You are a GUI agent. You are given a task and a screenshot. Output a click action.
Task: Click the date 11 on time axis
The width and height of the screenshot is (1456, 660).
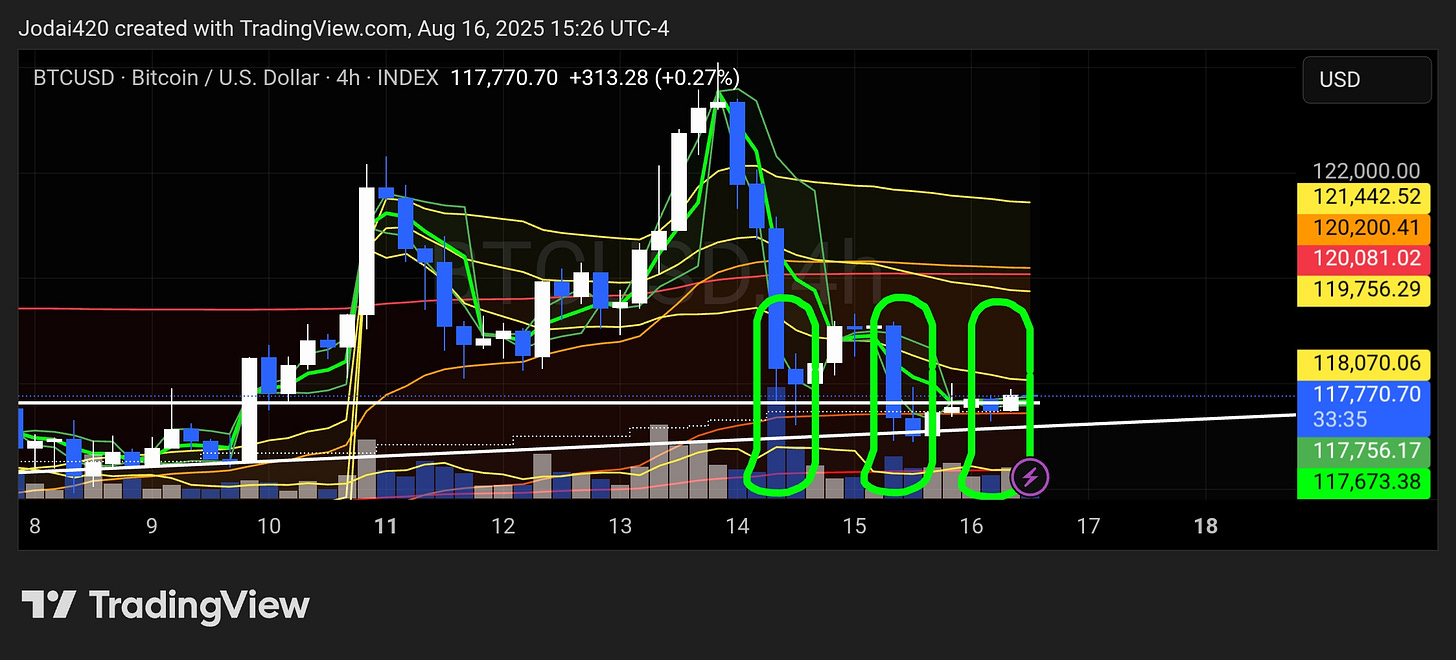click(386, 525)
